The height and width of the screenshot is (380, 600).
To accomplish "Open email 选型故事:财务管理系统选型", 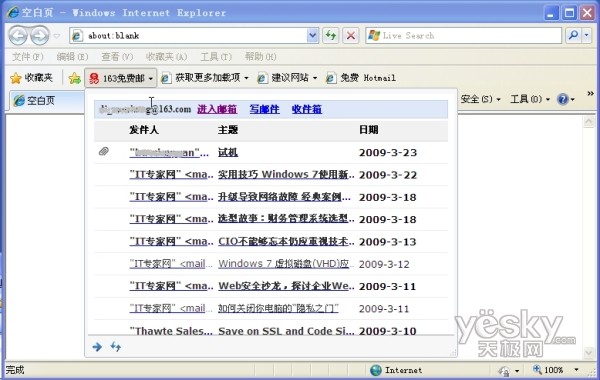I will (286, 219).
